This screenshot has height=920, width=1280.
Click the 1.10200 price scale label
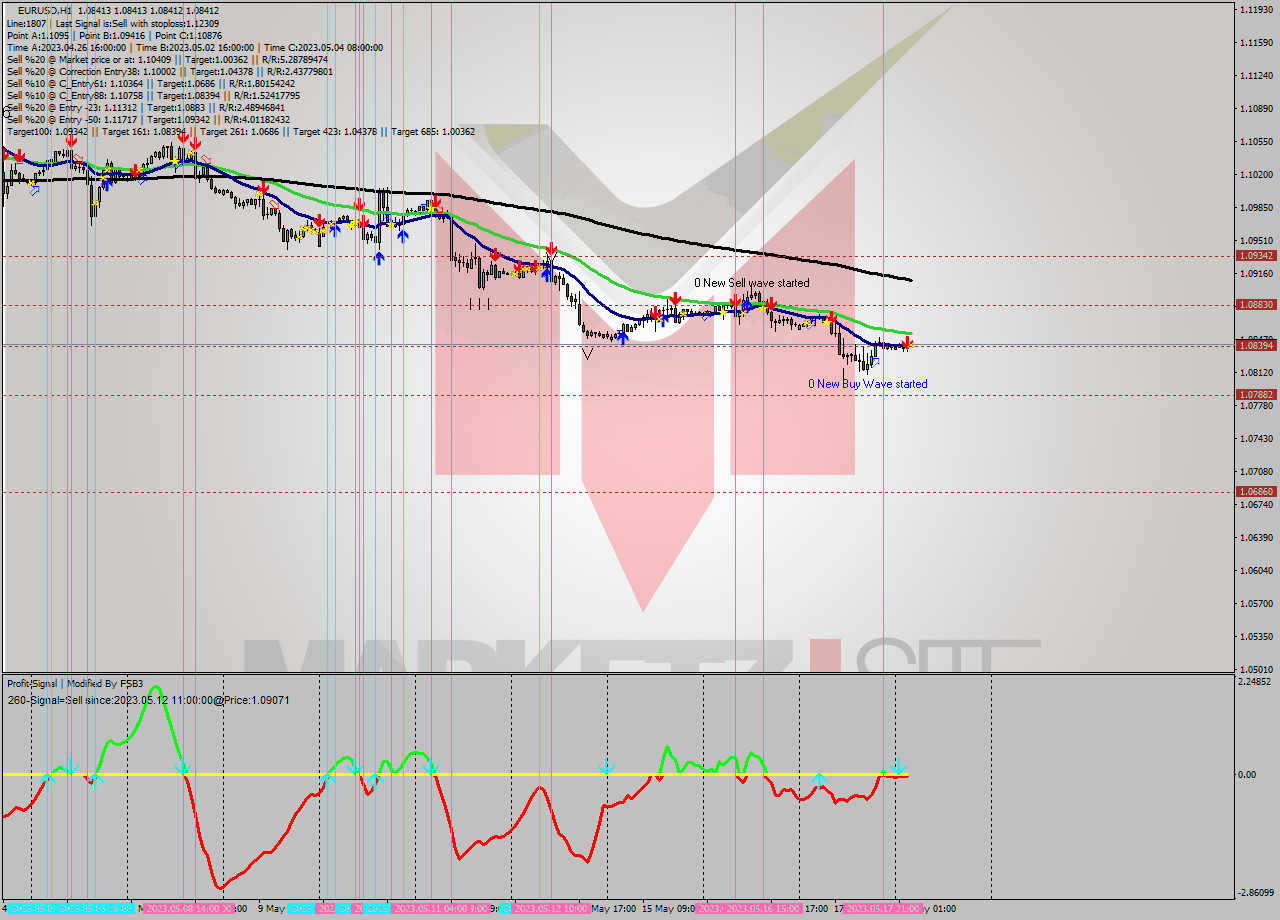click(x=1255, y=174)
